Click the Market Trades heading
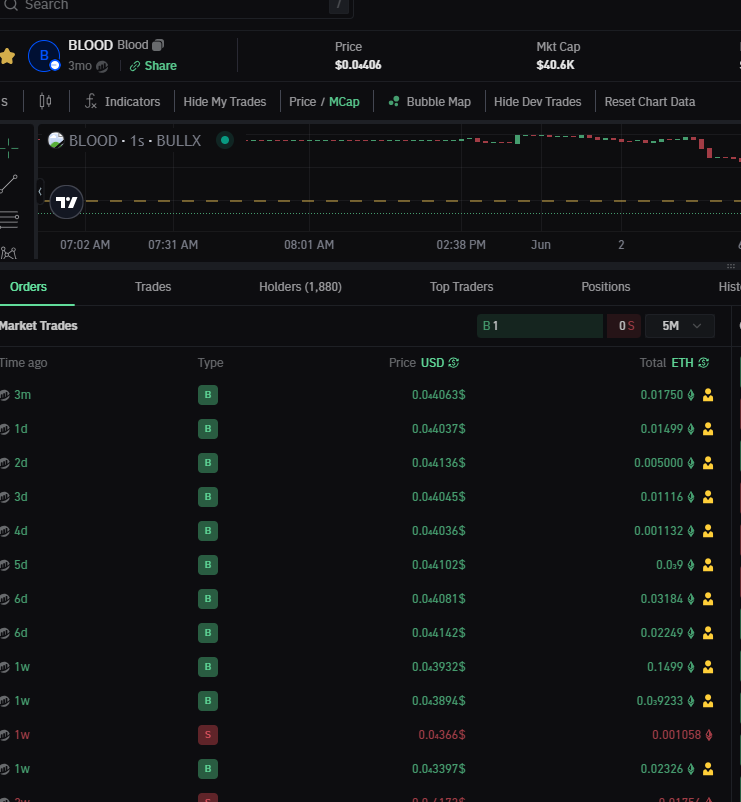 click(38, 326)
